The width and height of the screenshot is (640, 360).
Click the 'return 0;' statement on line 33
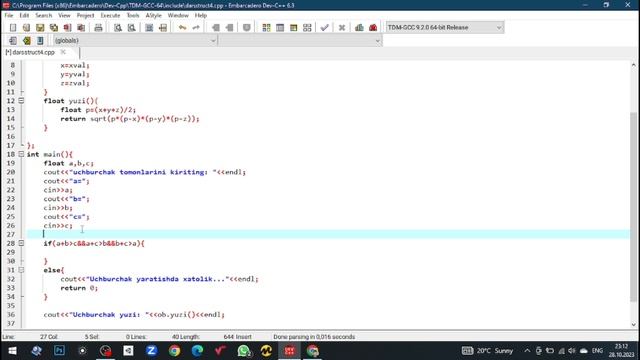pos(79,288)
